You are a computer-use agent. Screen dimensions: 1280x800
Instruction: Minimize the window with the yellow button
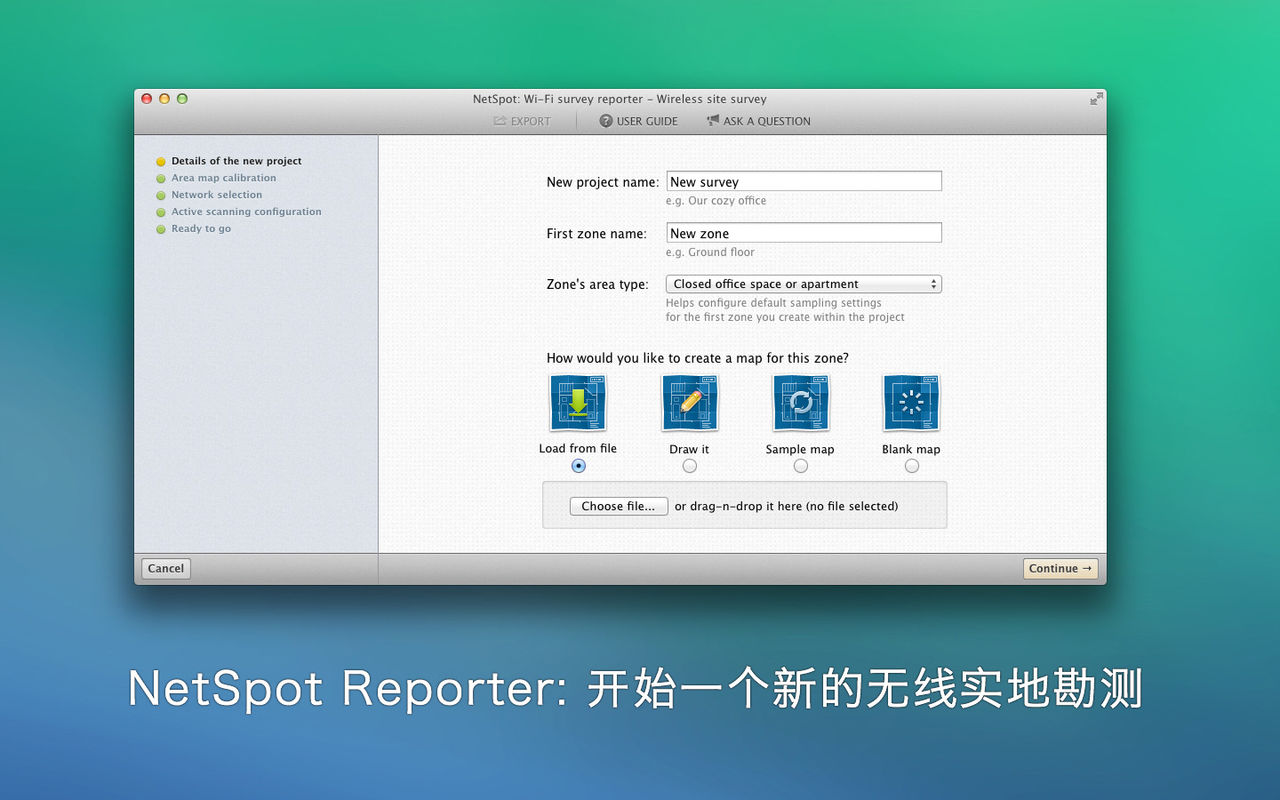coord(164,99)
